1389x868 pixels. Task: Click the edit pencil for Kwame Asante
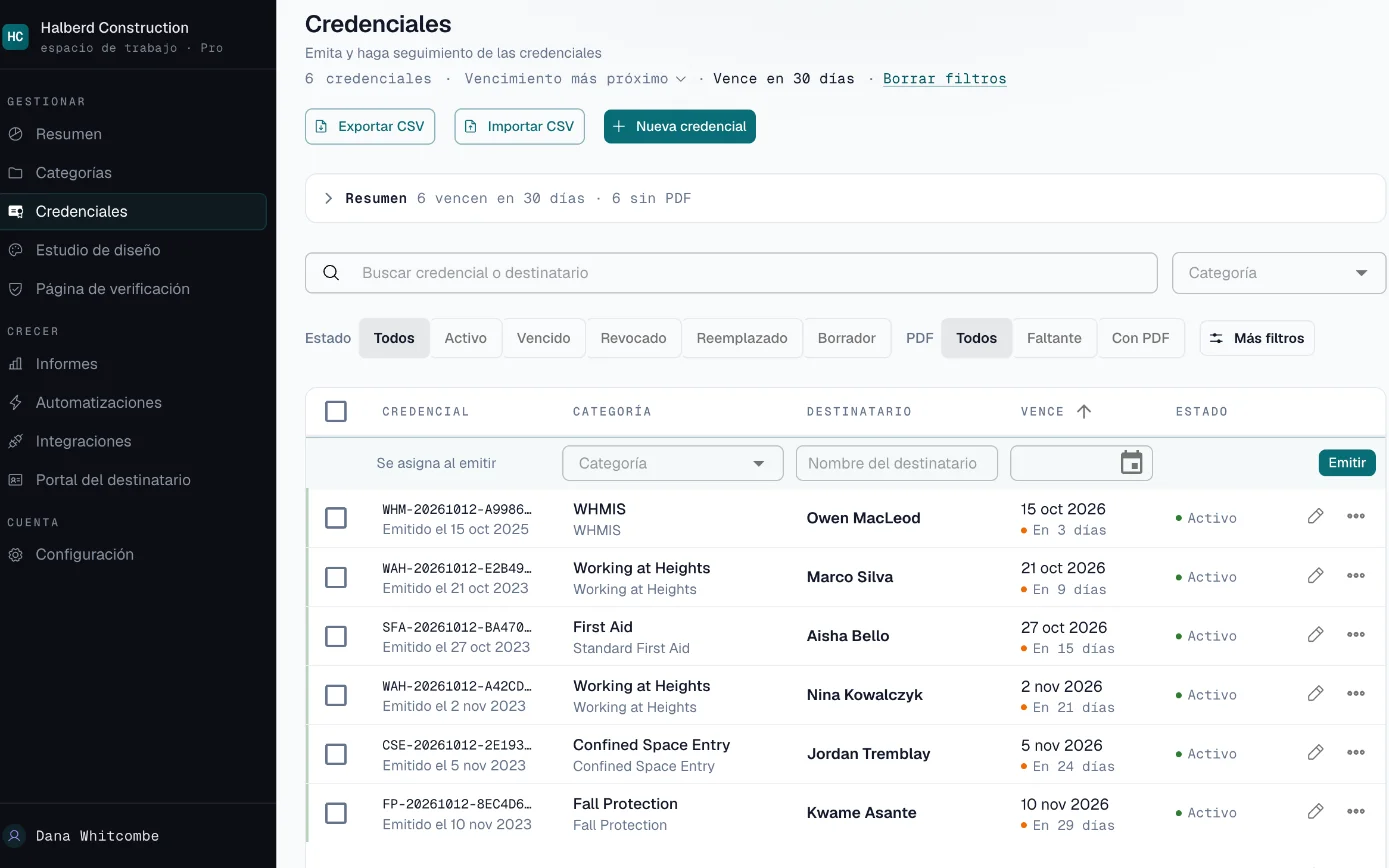(x=1315, y=811)
